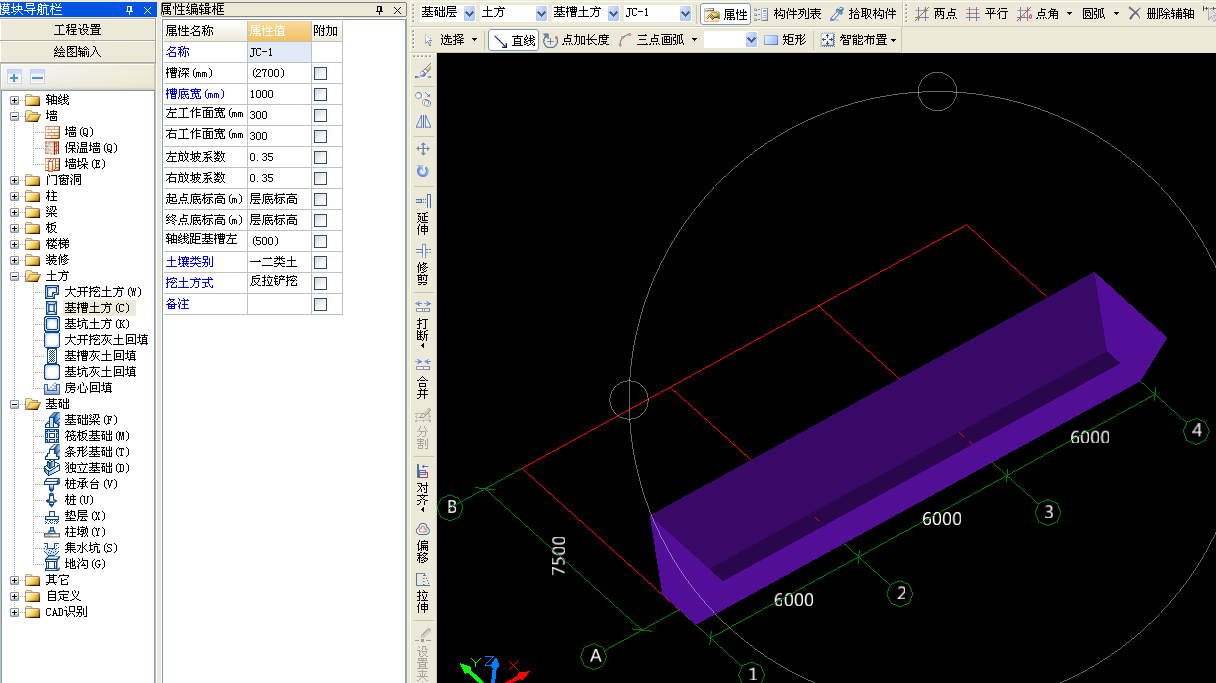The width and height of the screenshot is (1216, 683).
Task: Collapse the 墙 tree node
Action: pos(14,116)
